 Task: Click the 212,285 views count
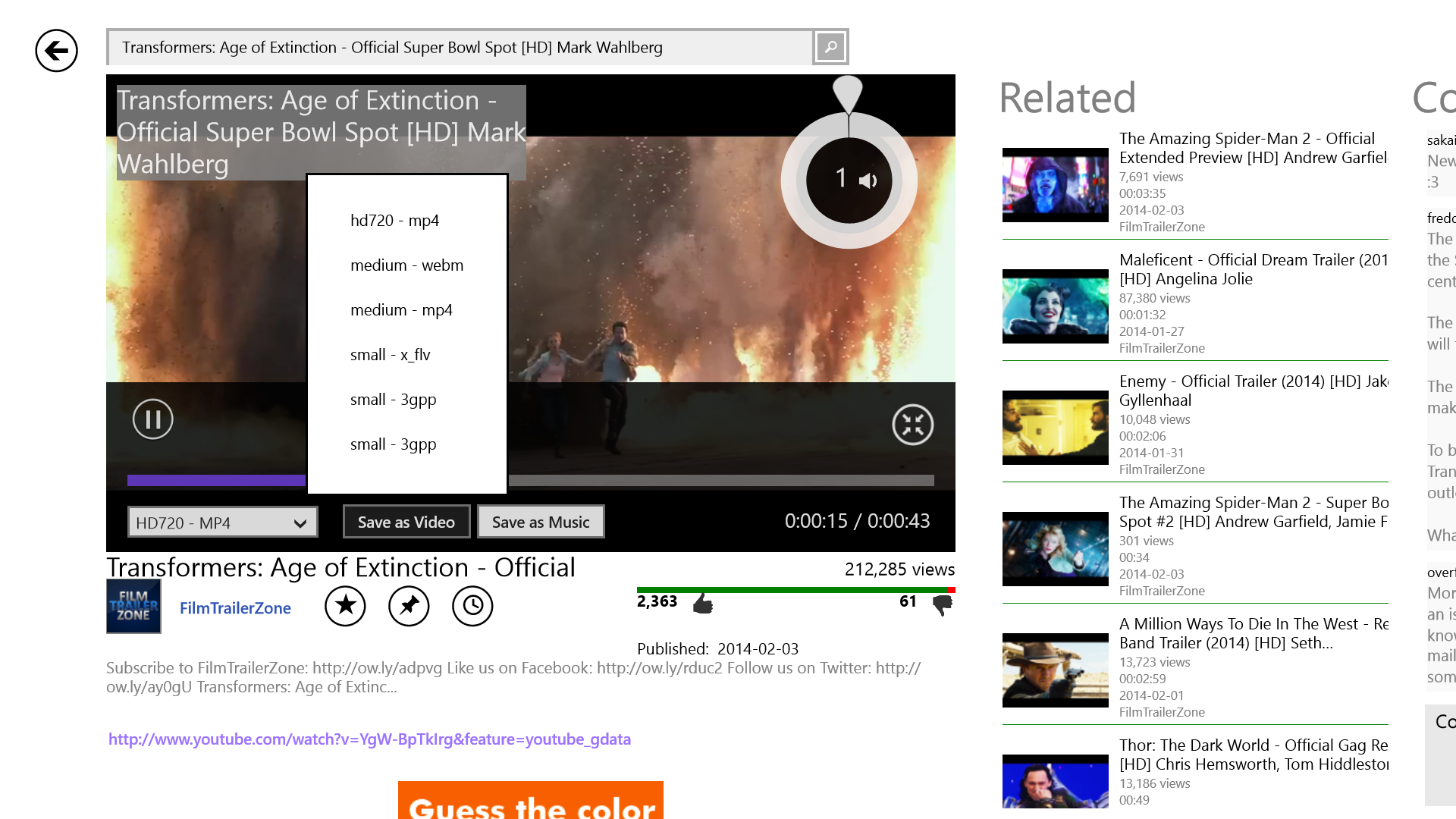[899, 570]
